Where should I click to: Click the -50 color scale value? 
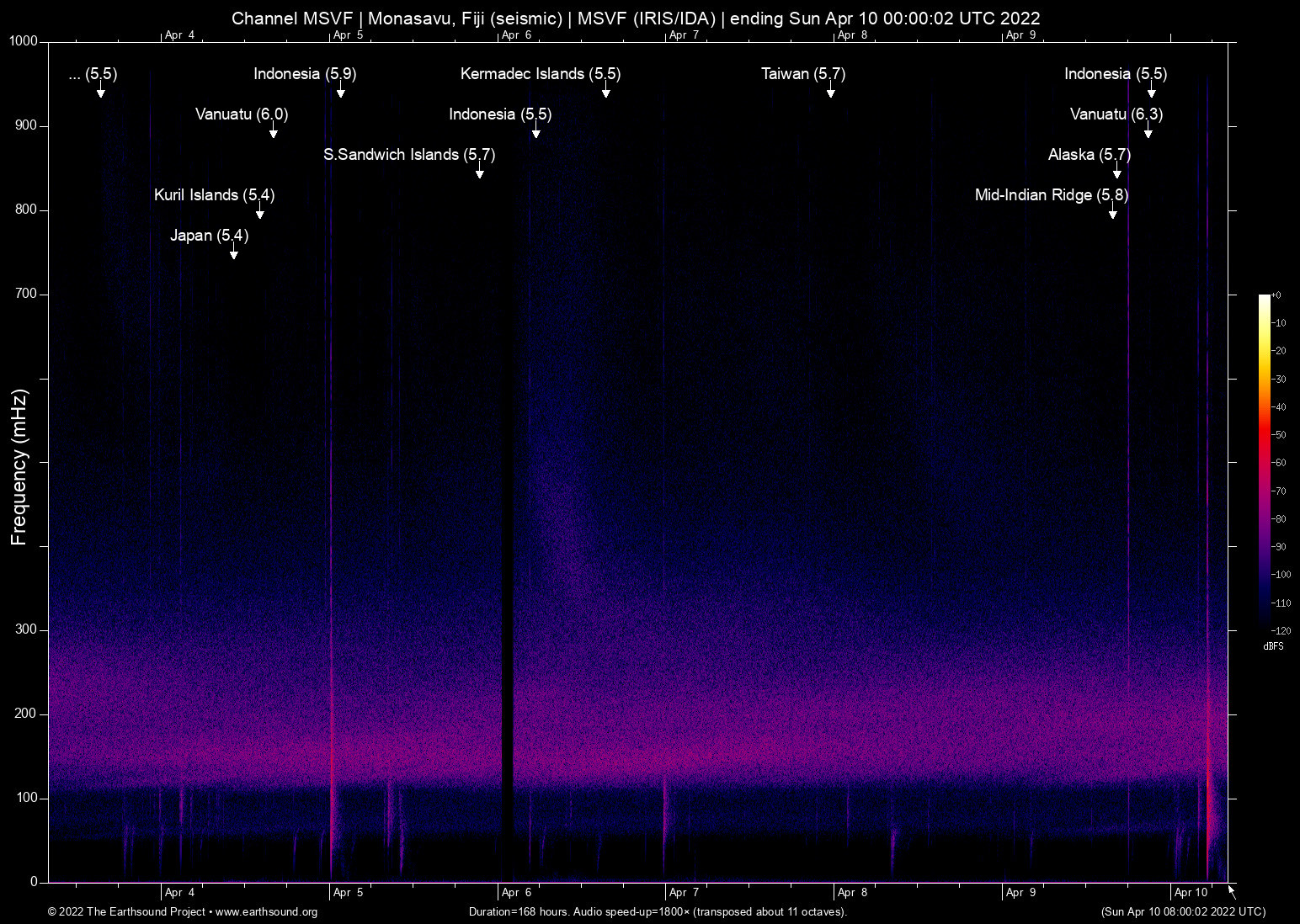point(1279,435)
